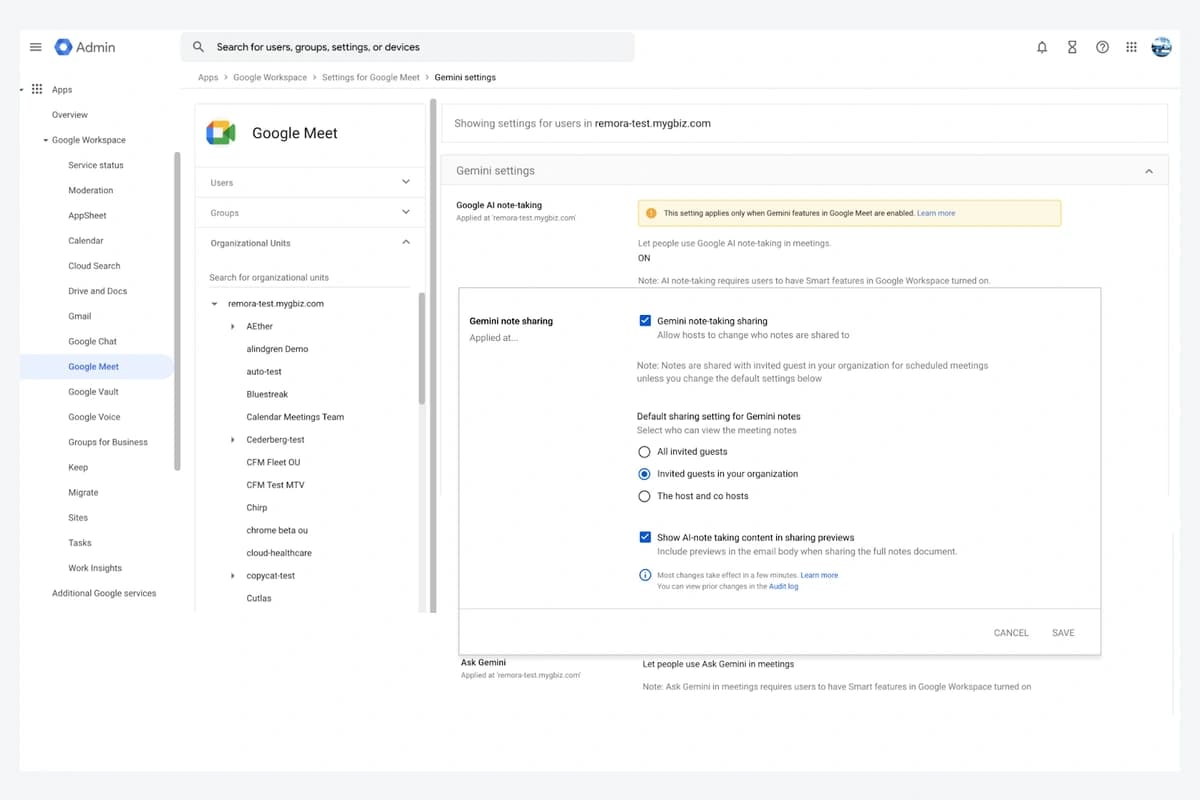1200x800 pixels.
Task: Open the notifications bell
Action: point(1042,47)
